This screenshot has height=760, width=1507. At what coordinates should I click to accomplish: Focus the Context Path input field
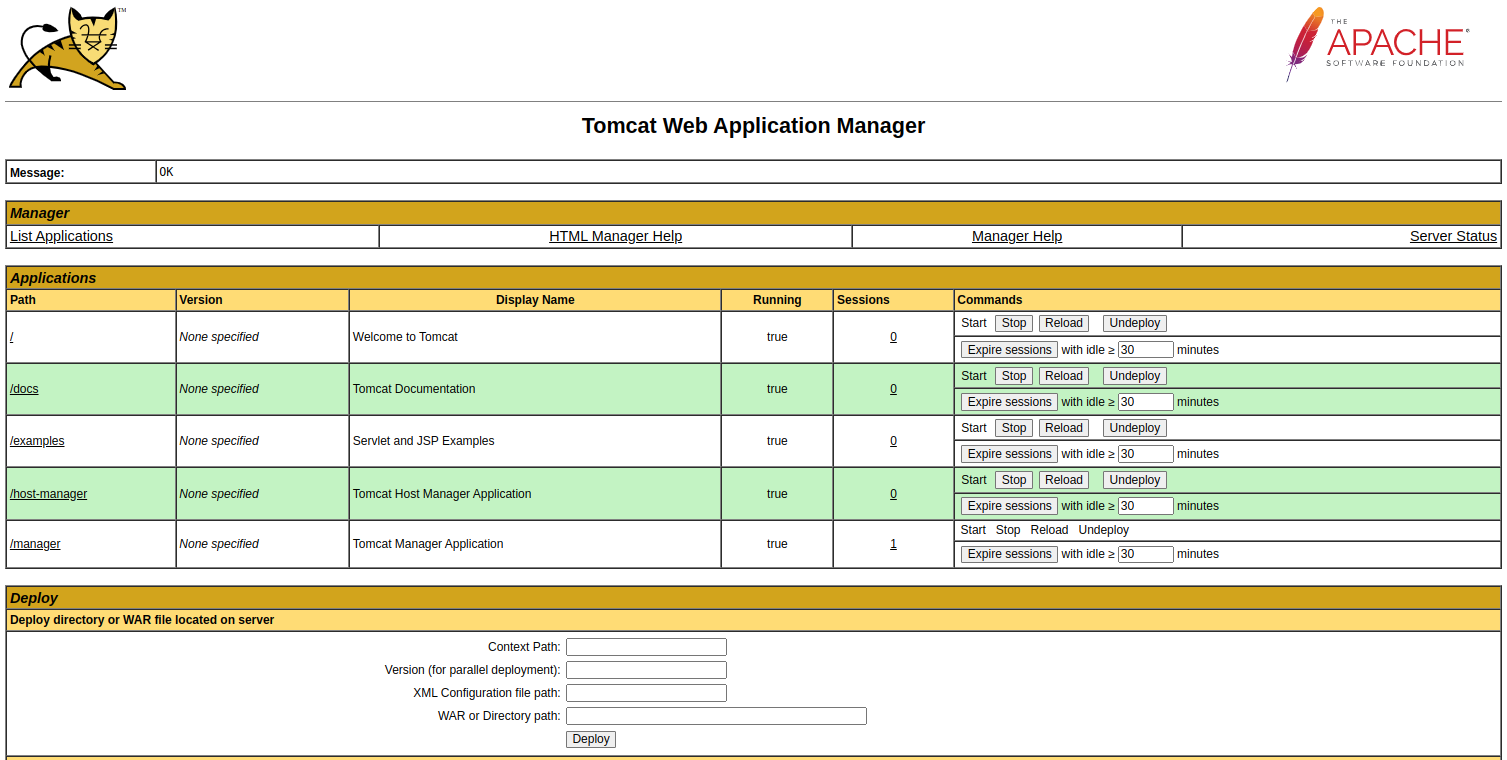pos(646,647)
